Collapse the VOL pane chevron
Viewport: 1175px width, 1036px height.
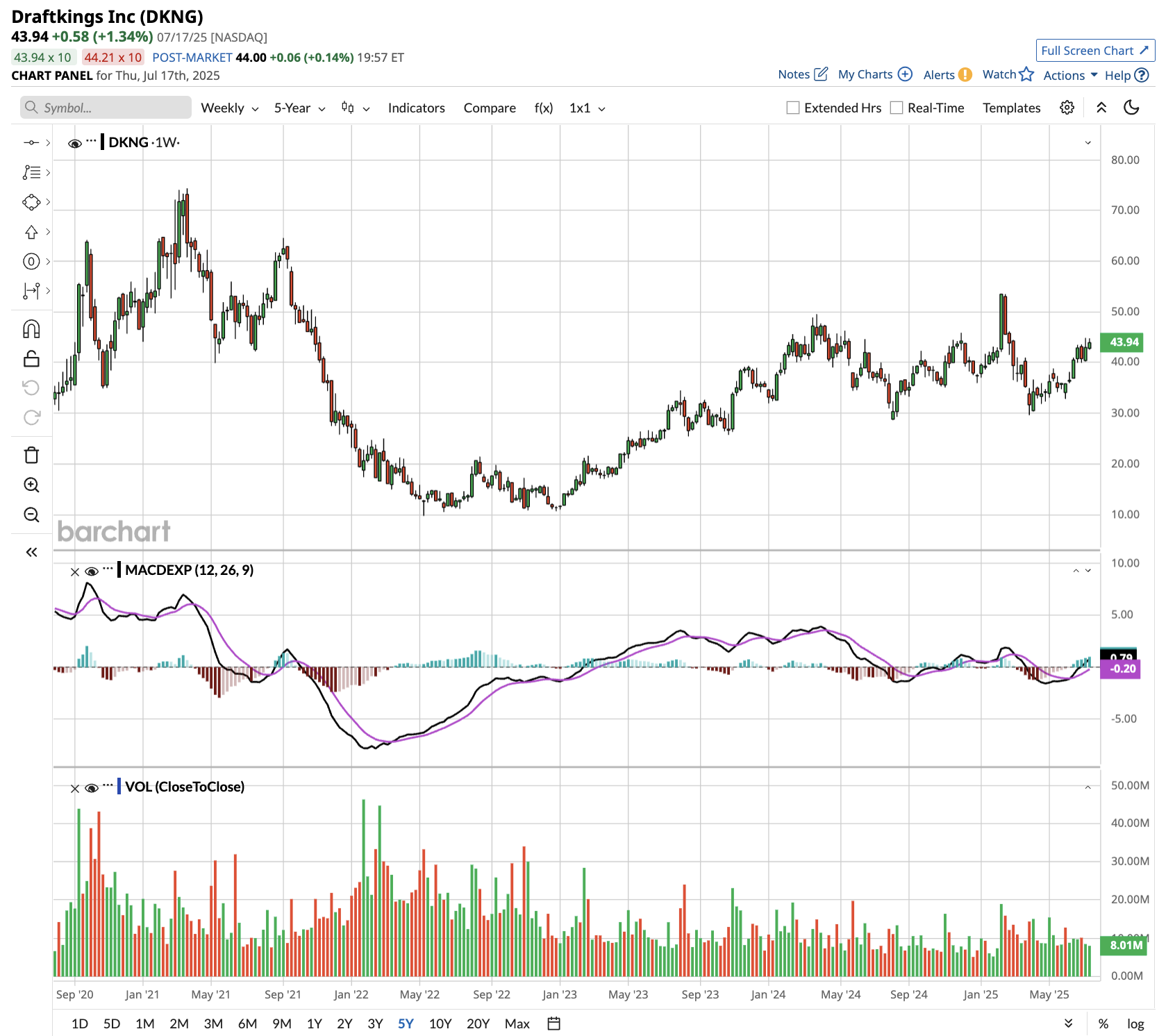click(1088, 787)
